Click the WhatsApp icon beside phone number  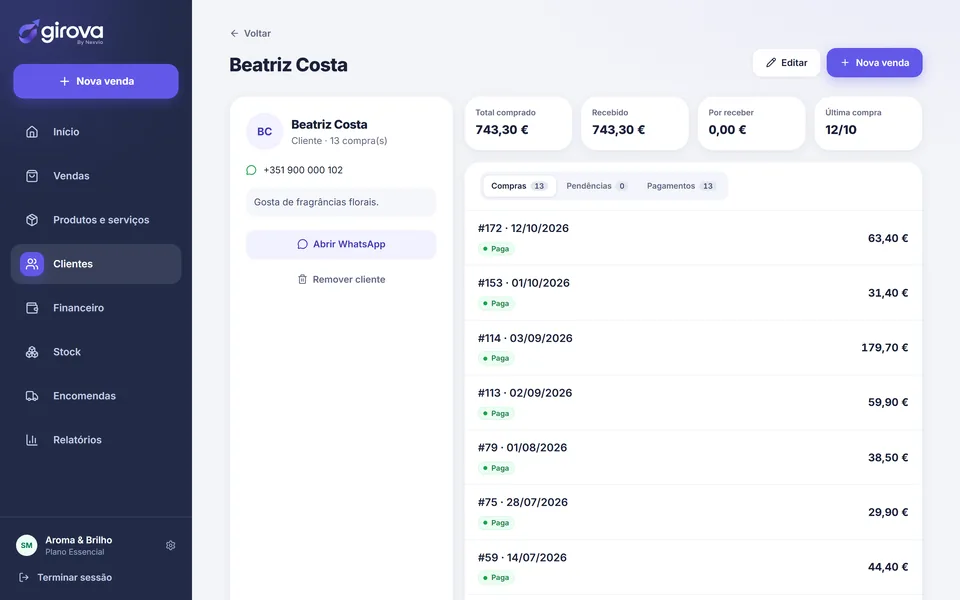point(251,170)
